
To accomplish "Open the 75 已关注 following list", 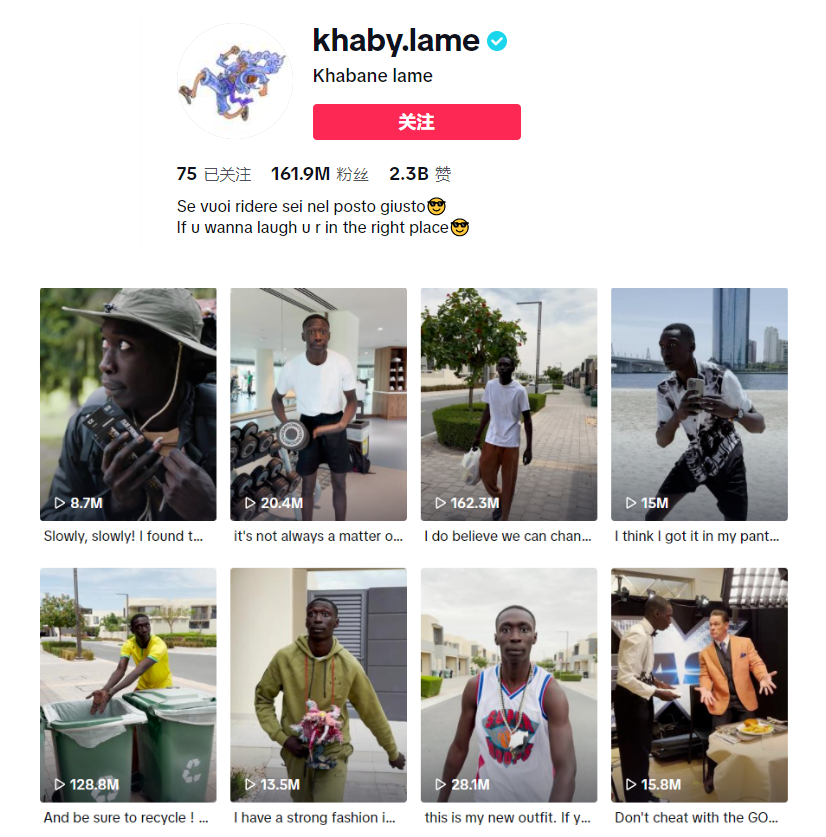I will 214,174.
